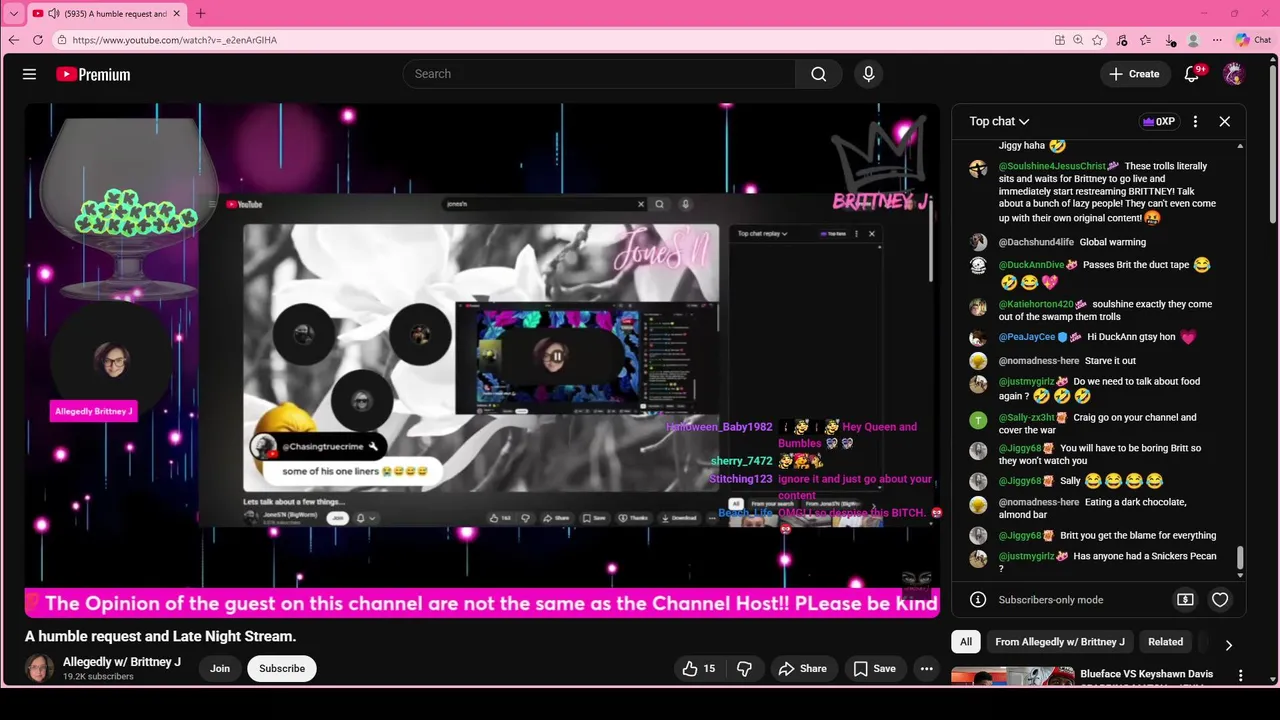Expand the Top chat mode dropdown
The width and height of the screenshot is (1280, 720).
(999, 121)
